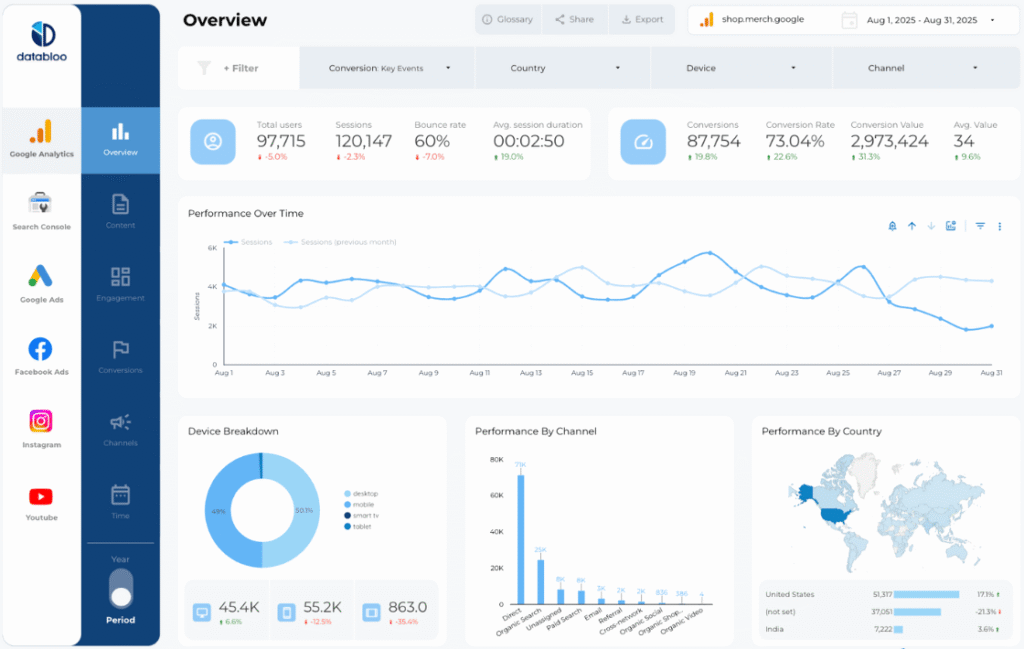Viewport: 1024px width, 649px height.
Task: Hide the Sessions previous month series
Action: tap(339, 241)
